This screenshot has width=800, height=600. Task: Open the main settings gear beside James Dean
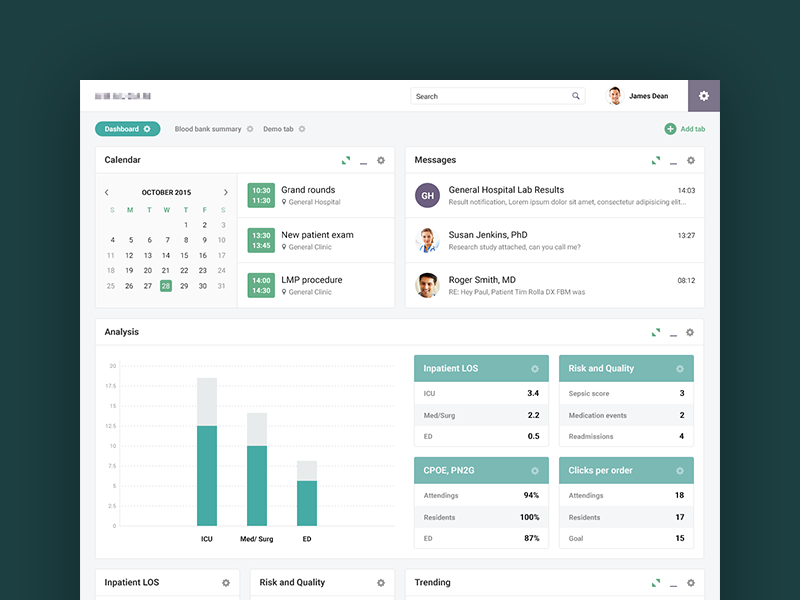(x=704, y=96)
